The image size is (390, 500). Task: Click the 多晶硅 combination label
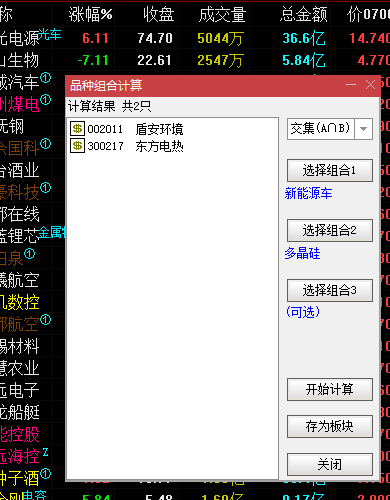pos(302,253)
